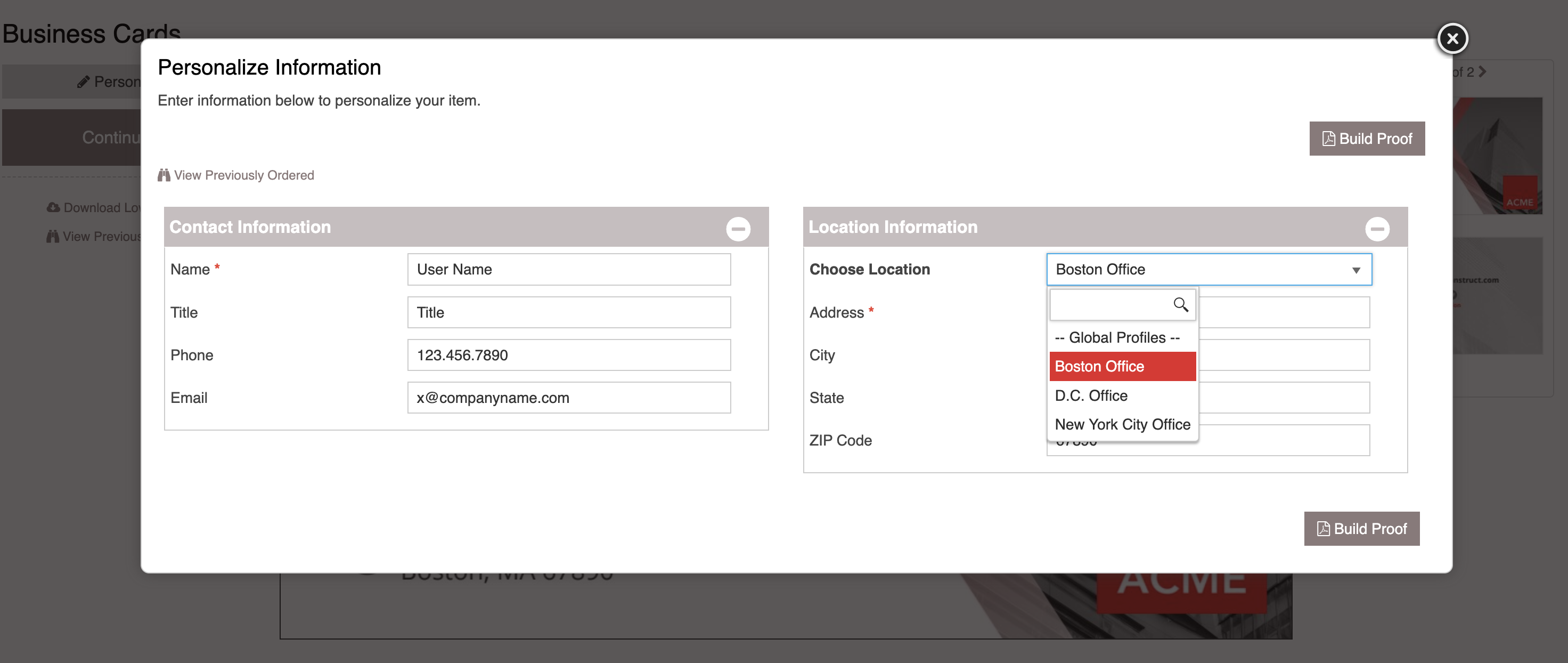Screen dimensions: 1568x663
Task: Click the State input field
Action: (x=1284, y=398)
